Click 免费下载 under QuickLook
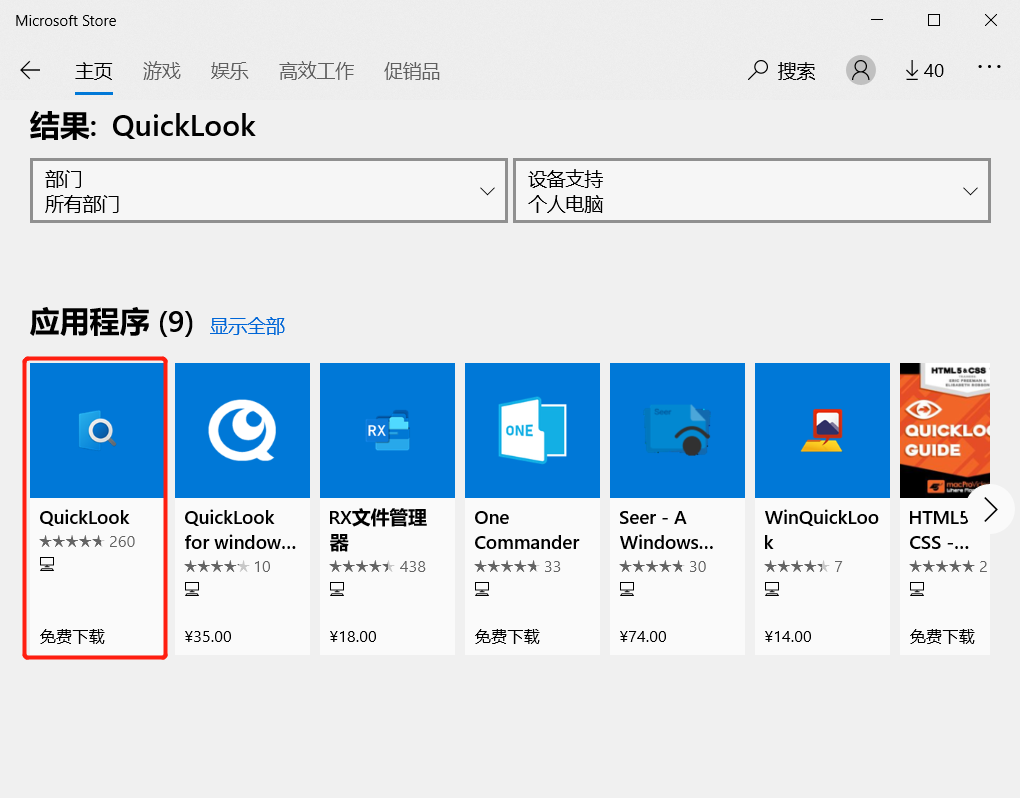The height and width of the screenshot is (798, 1020). pos(72,636)
